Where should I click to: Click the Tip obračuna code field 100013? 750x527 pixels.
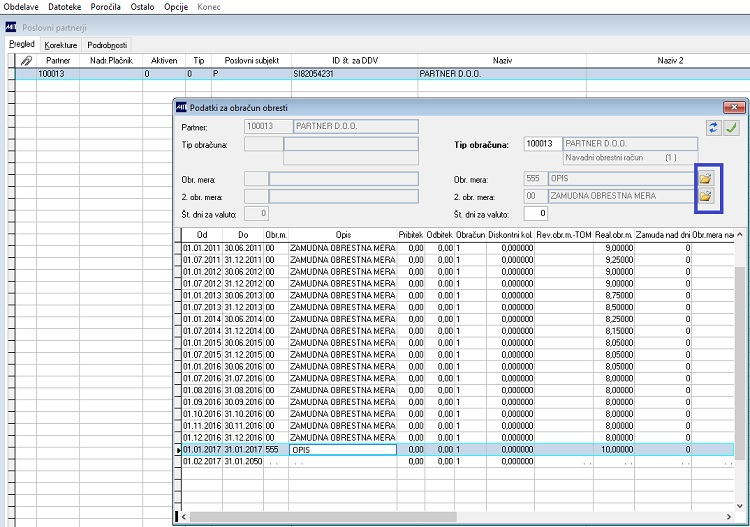(542, 144)
